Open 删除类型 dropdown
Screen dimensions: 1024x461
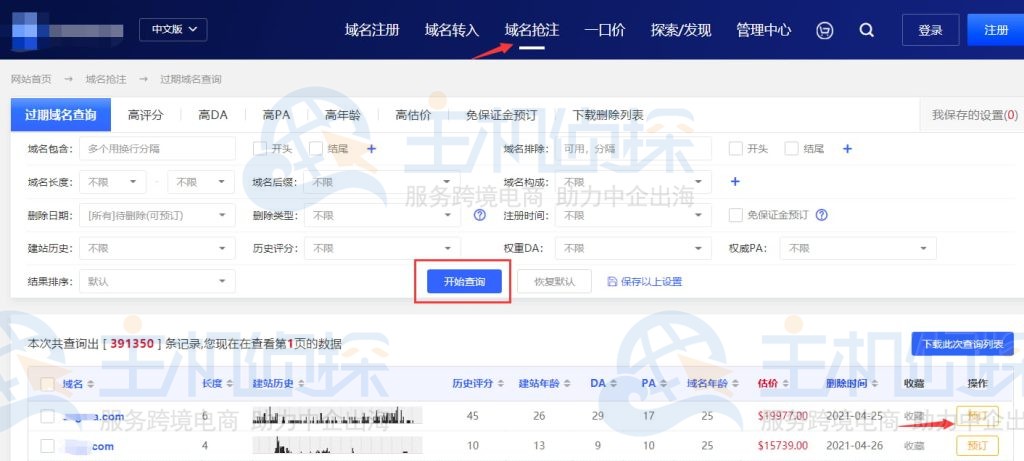382,215
